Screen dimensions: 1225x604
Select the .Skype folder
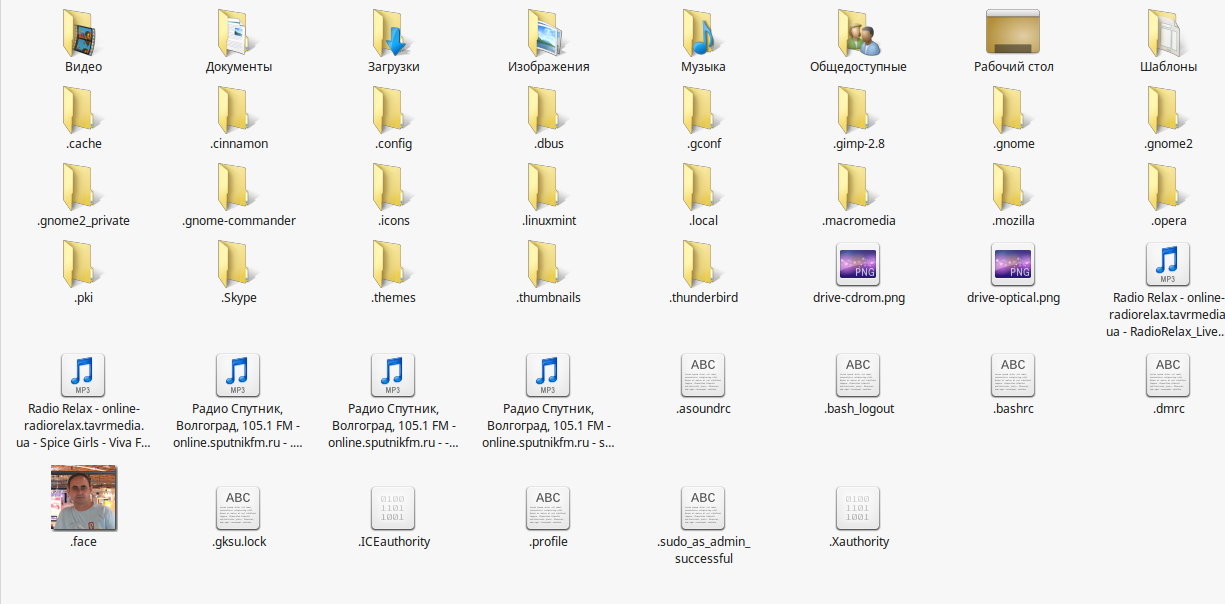pos(239,265)
